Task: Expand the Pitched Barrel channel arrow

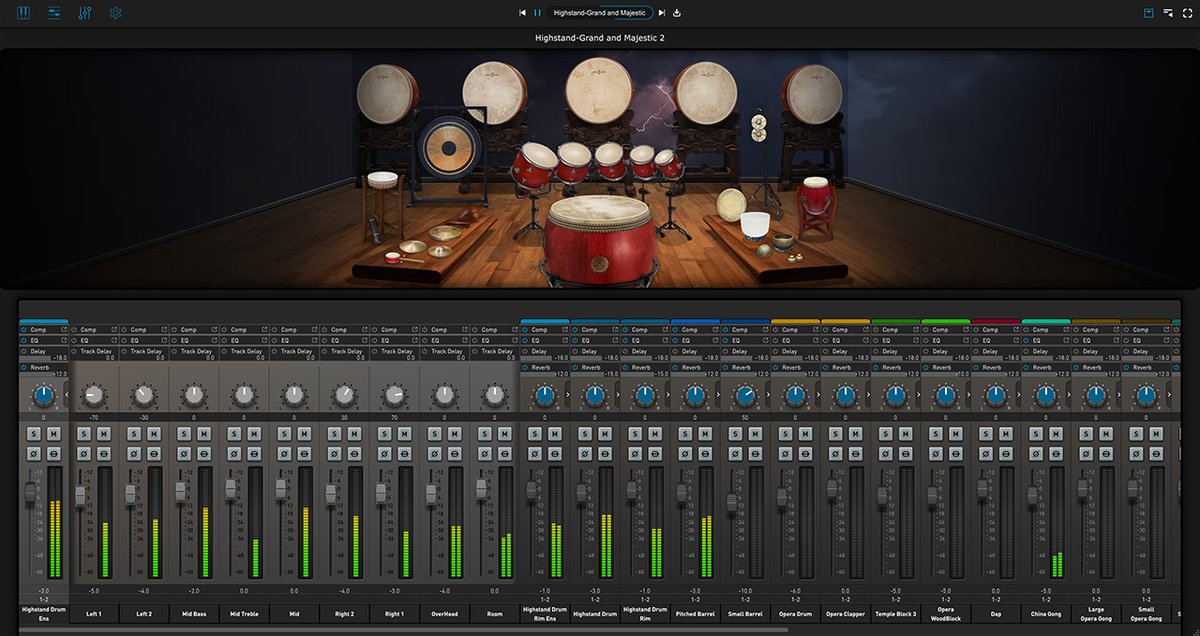Action: pyautogui.click(x=717, y=396)
